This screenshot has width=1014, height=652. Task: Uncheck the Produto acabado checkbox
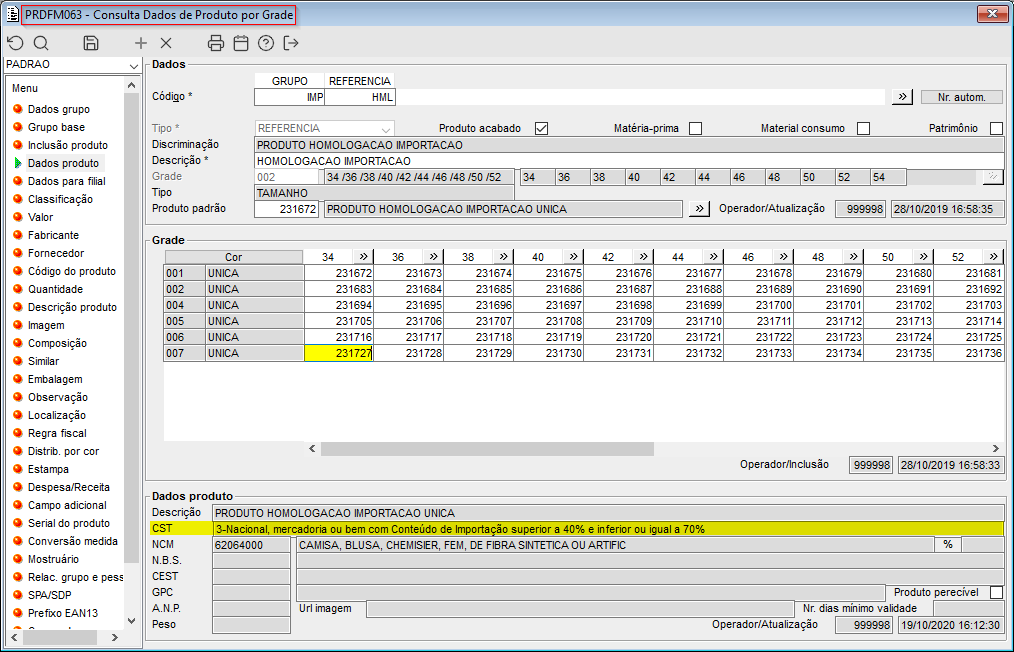pos(542,128)
